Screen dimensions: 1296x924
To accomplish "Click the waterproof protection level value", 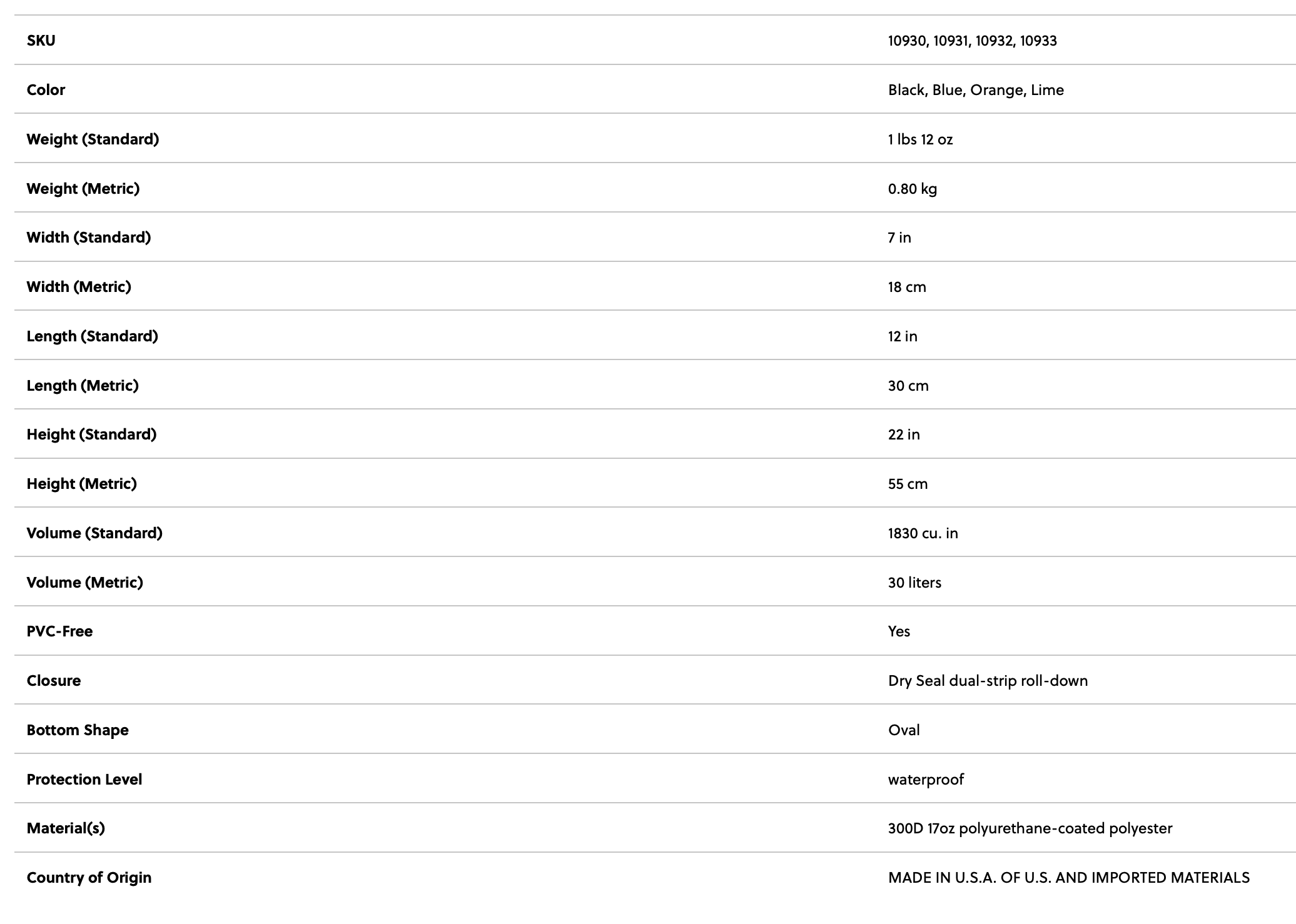I will 926,780.
